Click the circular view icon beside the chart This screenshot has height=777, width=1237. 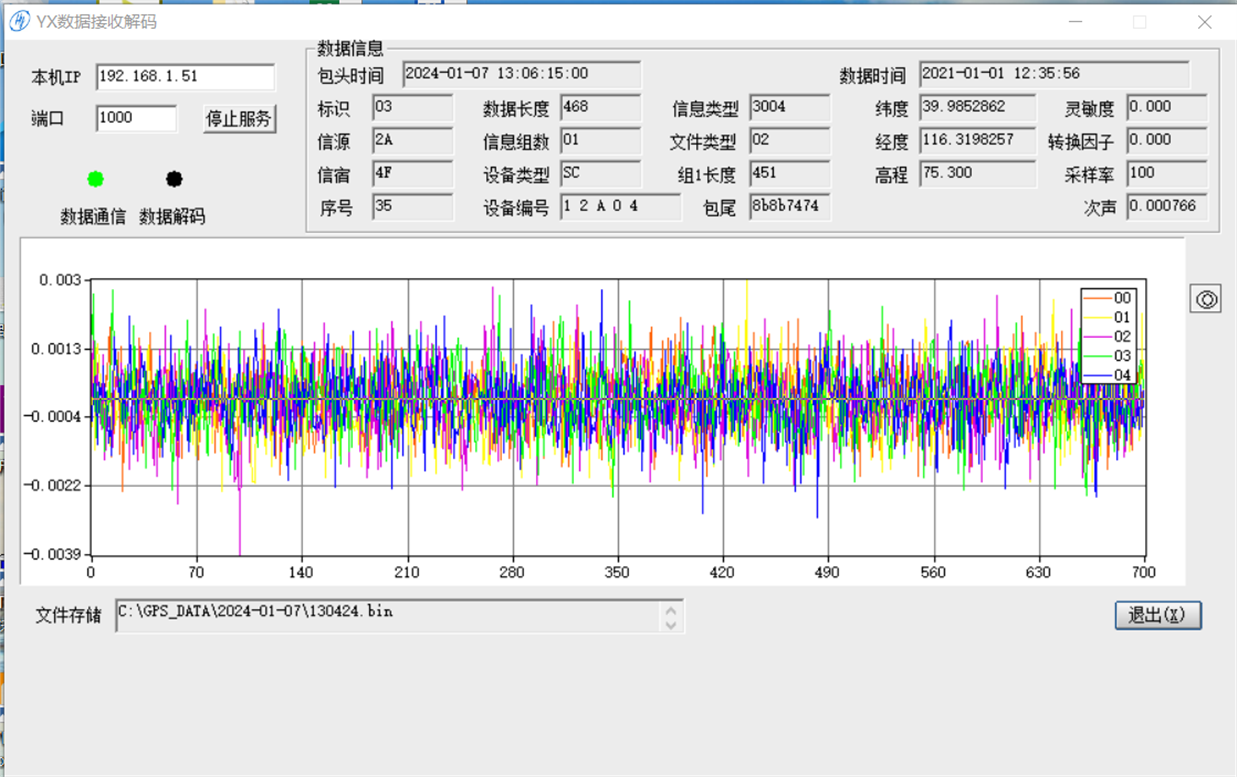(1206, 299)
